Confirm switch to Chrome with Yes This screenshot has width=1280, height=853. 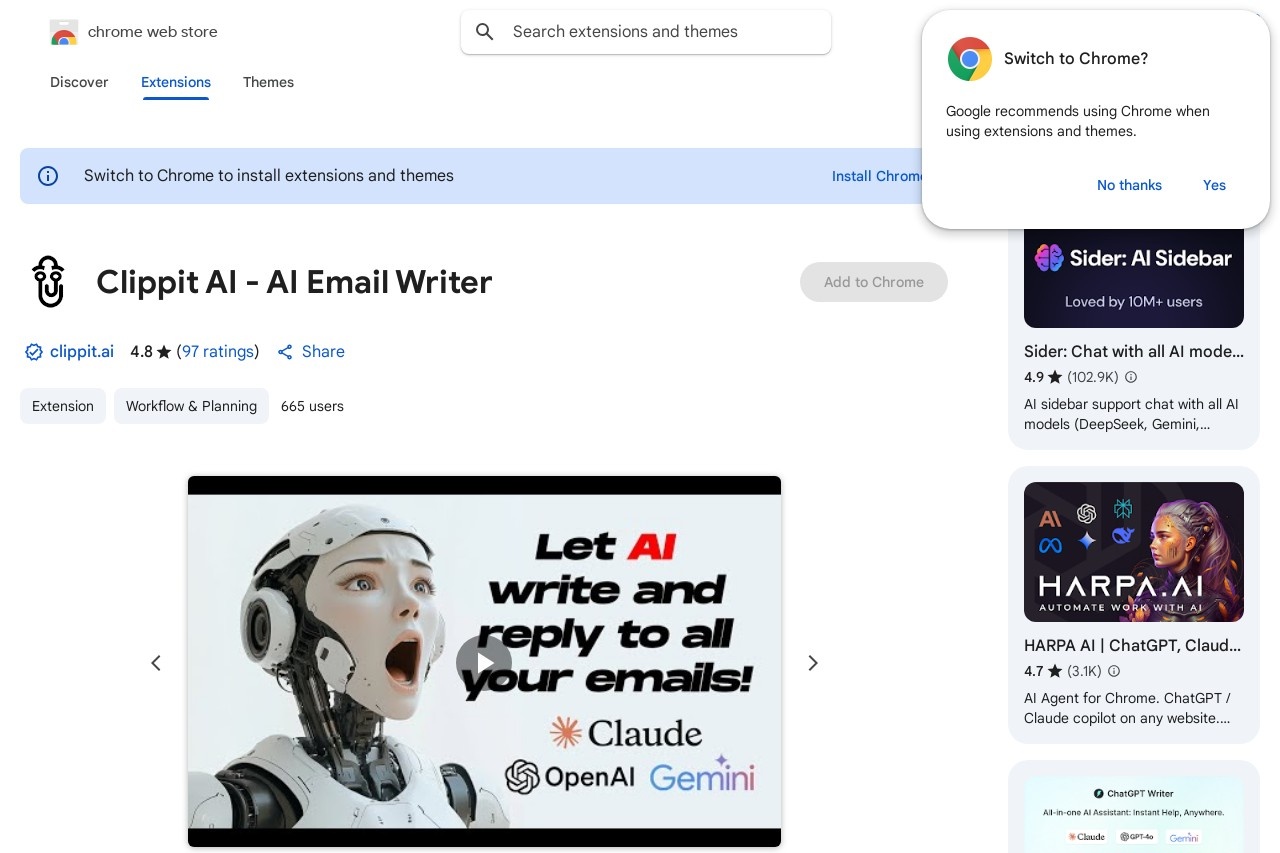[1214, 185]
